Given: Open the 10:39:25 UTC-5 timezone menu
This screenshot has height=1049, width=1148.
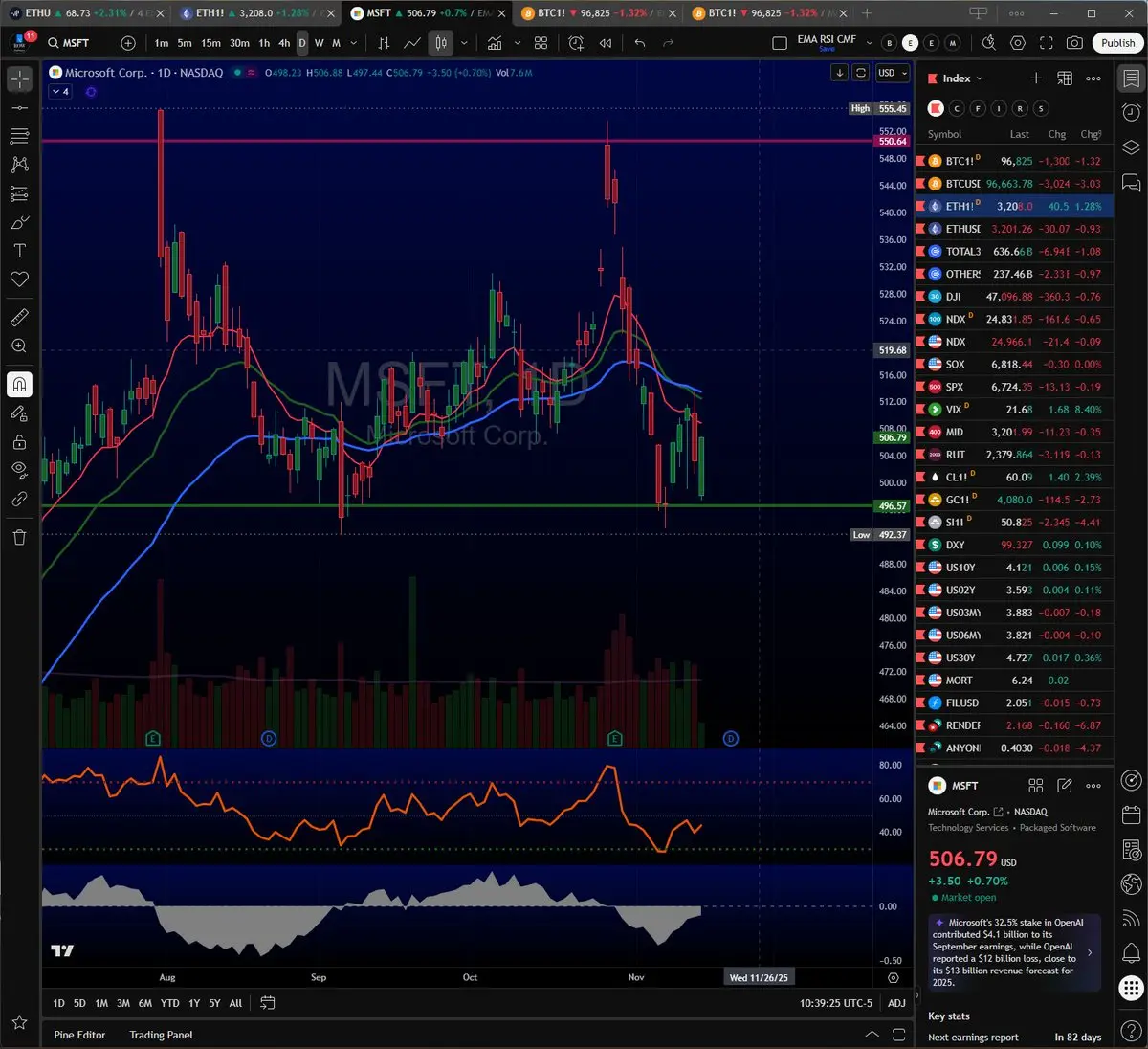Looking at the screenshot, I should pyautogui.click(x=836, y=1003).
